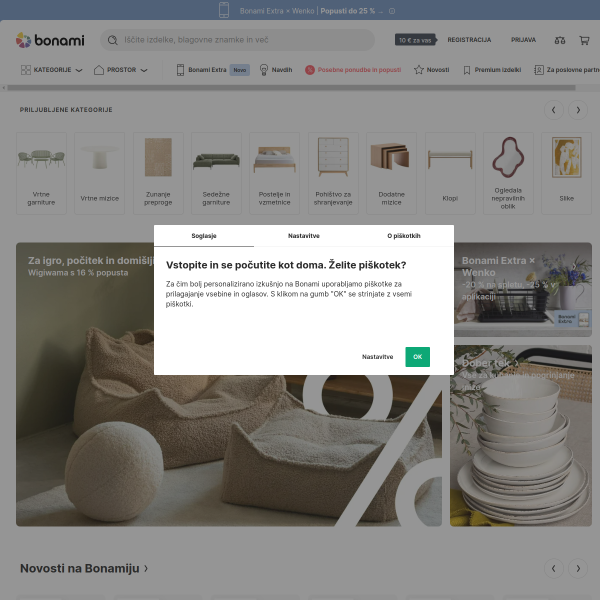Image resolution: width=600 pixels, height=600 pixels.
Task: Open the Klopi category
Action: click(450, 173)
